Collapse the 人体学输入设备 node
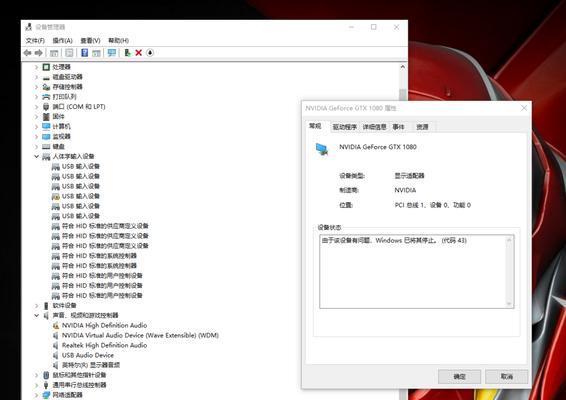566x400 pixels. 36,156
